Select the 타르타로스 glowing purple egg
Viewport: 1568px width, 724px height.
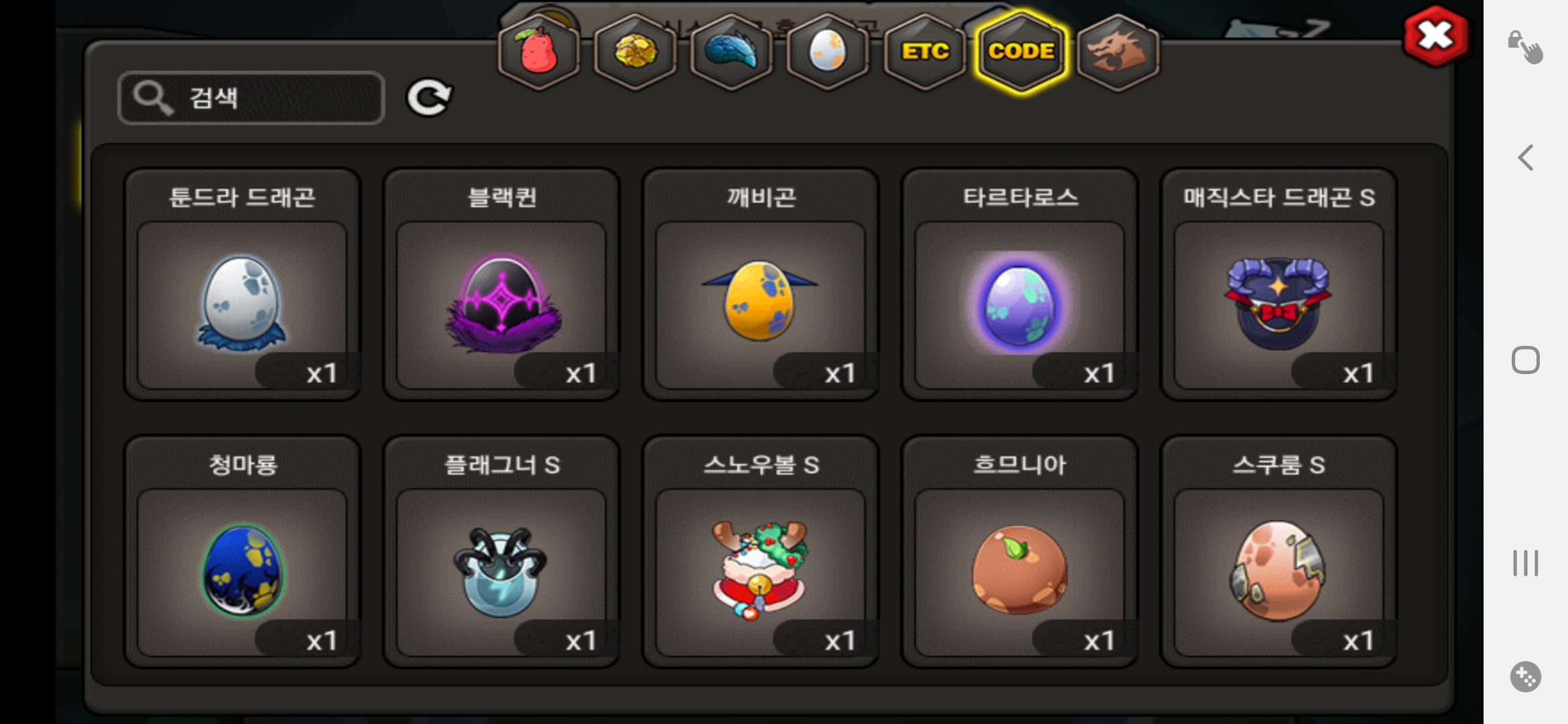(1020, 284)
